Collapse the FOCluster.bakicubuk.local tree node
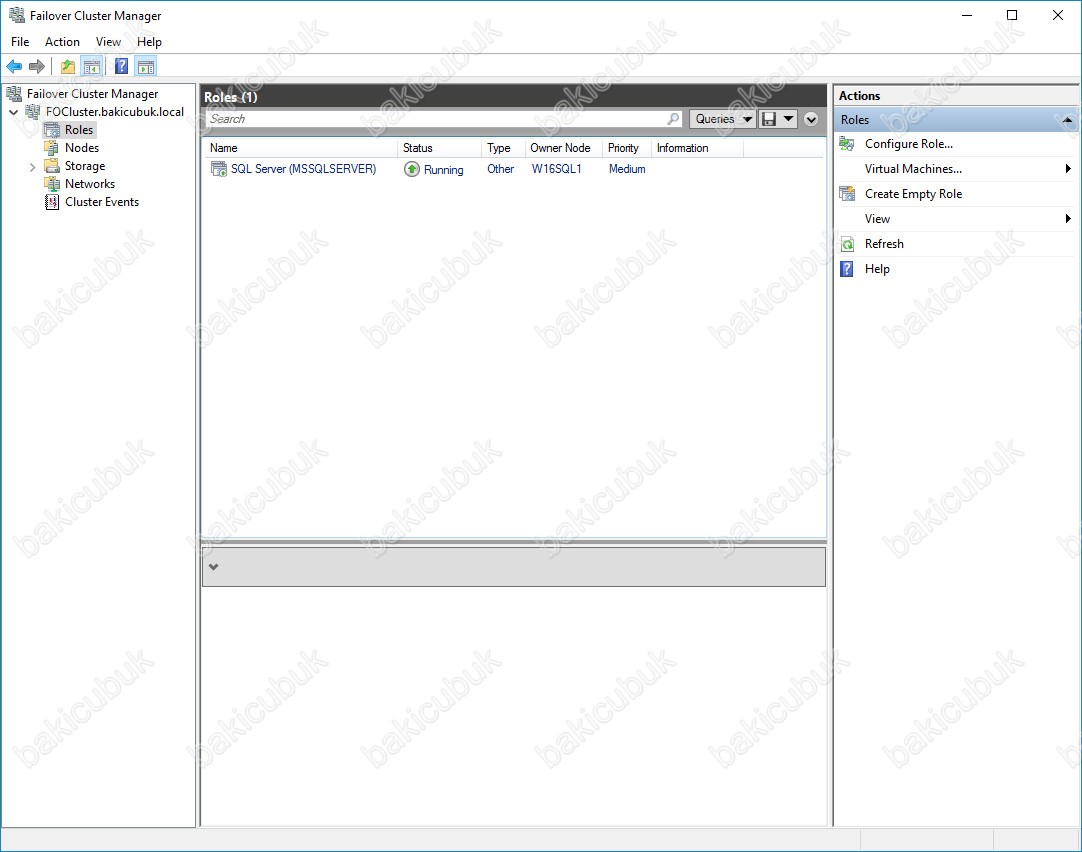1082x852 pixels. (x=14, y=112)
